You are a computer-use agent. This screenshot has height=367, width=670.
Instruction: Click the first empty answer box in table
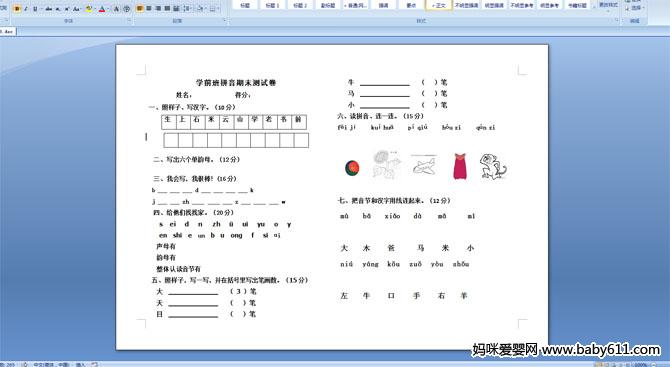[x=171, y=140]
